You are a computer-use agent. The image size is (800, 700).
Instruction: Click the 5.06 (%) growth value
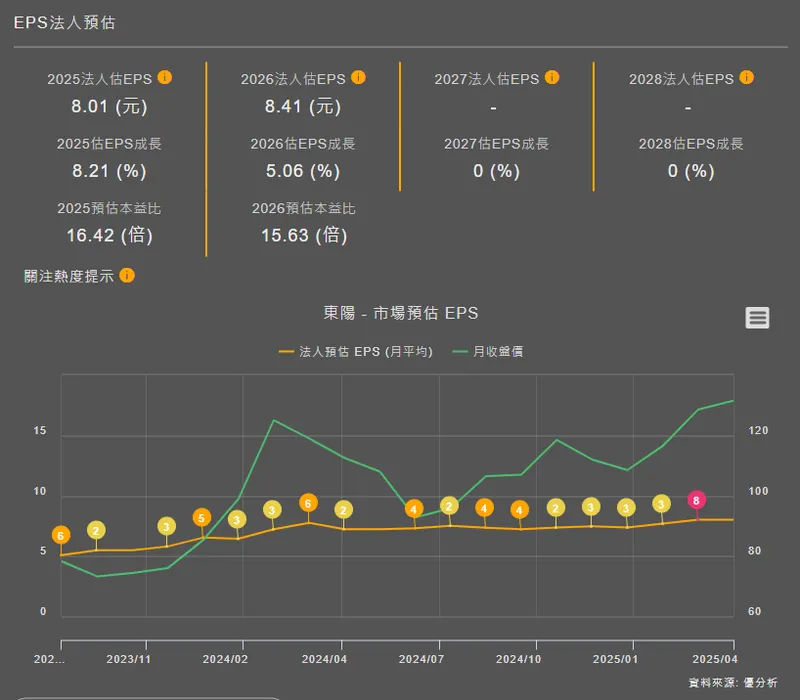[303, 171]
